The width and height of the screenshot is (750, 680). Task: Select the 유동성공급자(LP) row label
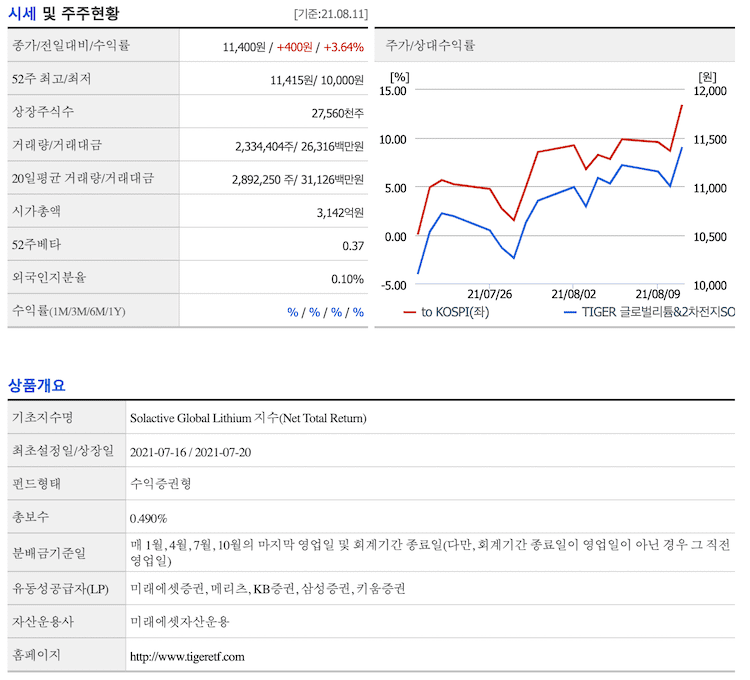click(60, 588)
